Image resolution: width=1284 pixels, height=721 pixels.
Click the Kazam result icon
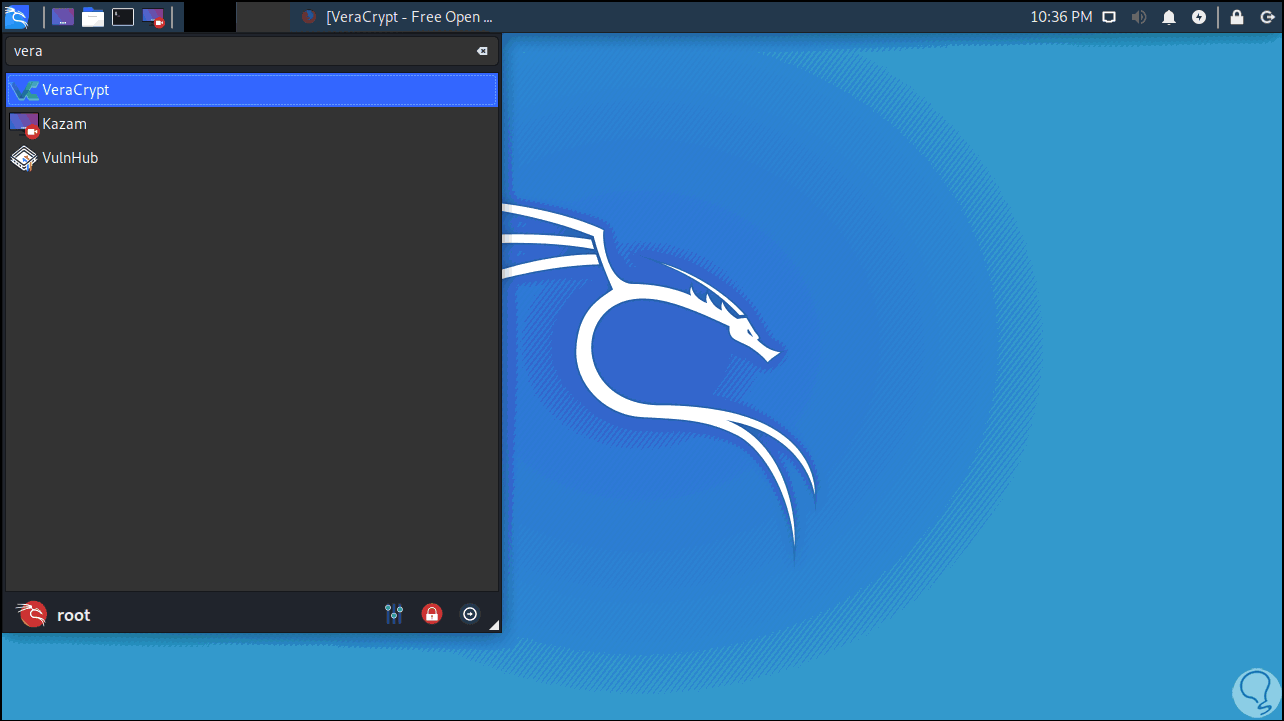[24, 124]
